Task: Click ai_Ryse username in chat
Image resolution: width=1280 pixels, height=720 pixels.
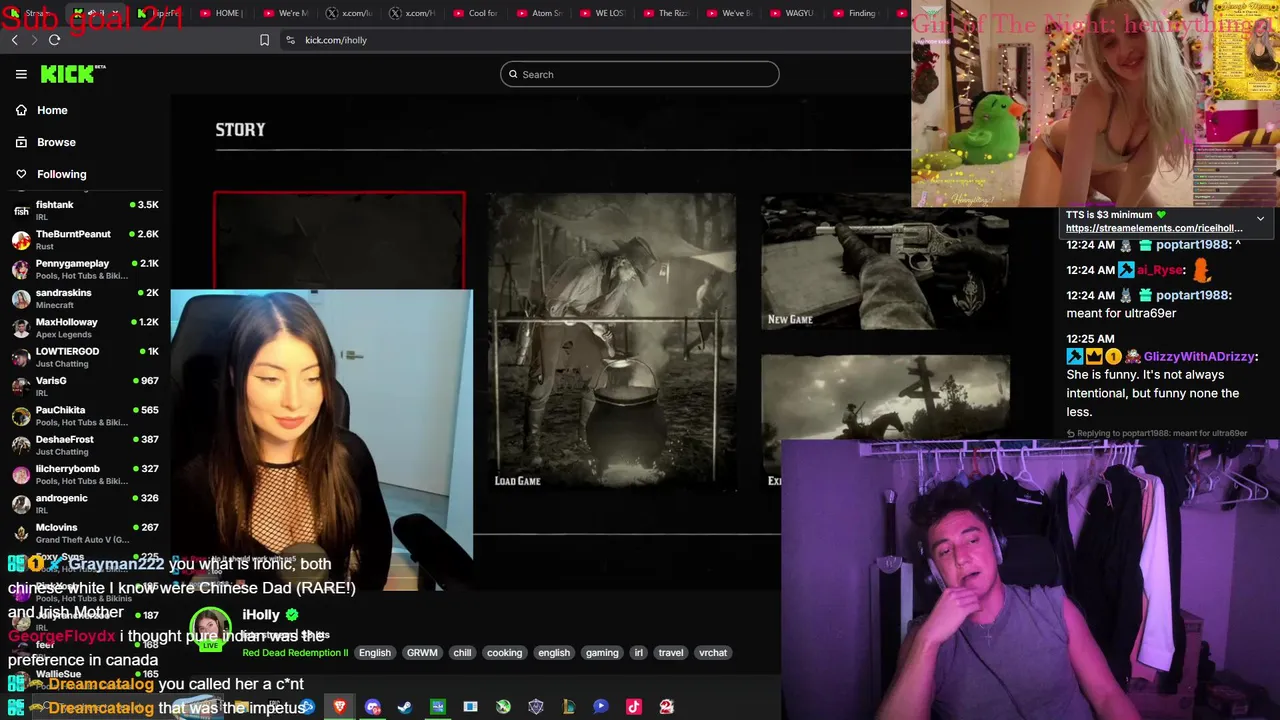Action: (x=1160, y=270)
